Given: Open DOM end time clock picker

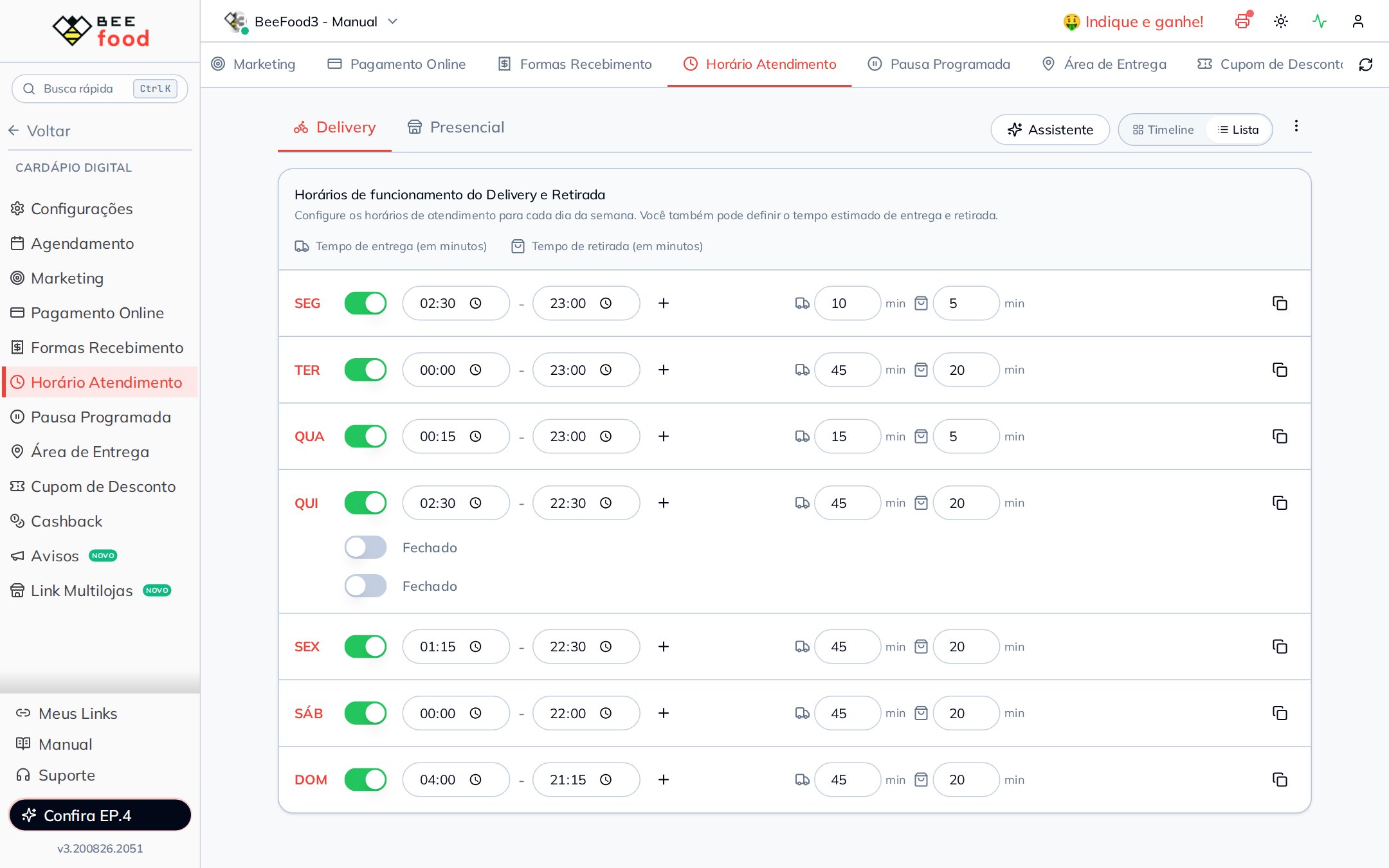Looking at the screenshot, I should click(606, 780).
